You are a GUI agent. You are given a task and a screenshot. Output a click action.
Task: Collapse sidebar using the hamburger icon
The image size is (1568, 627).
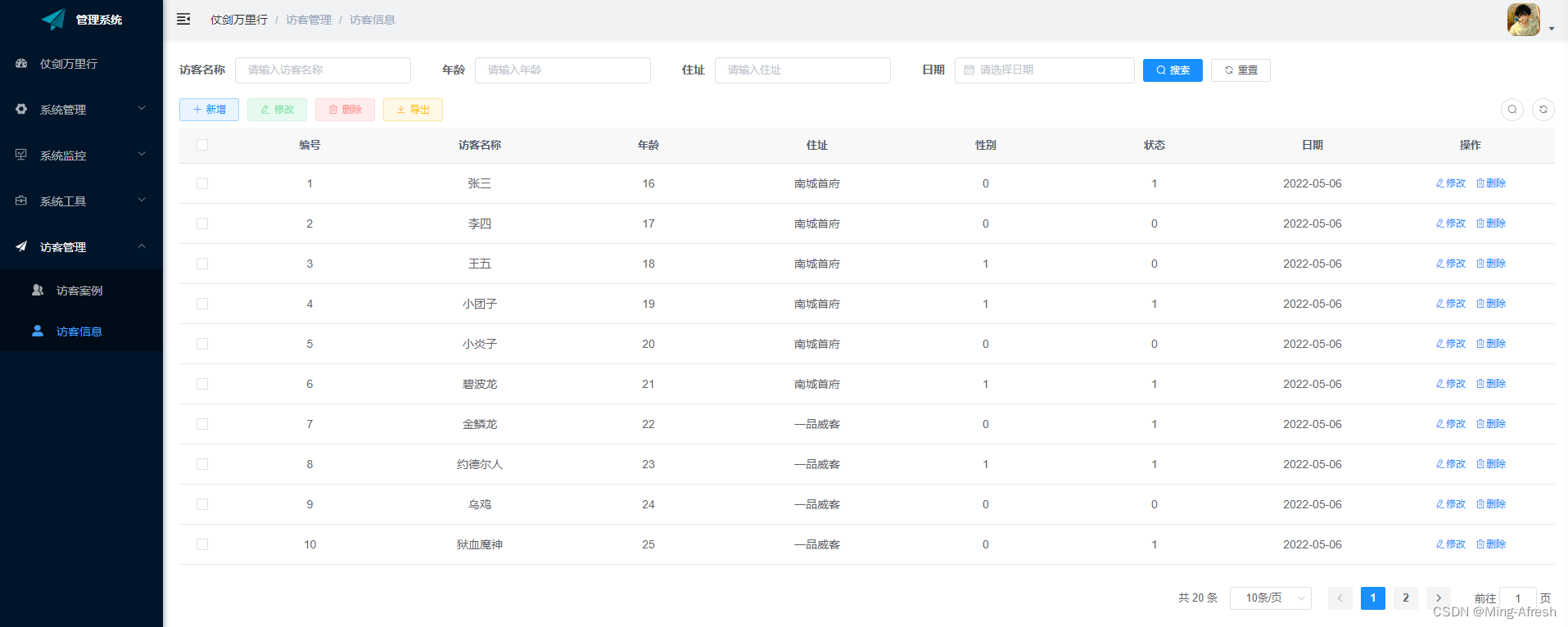(x=183, y=19)
